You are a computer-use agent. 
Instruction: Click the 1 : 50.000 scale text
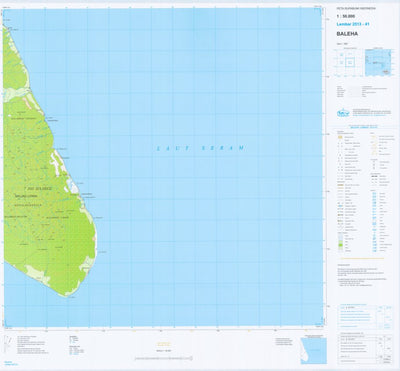[x=345, y=16]
